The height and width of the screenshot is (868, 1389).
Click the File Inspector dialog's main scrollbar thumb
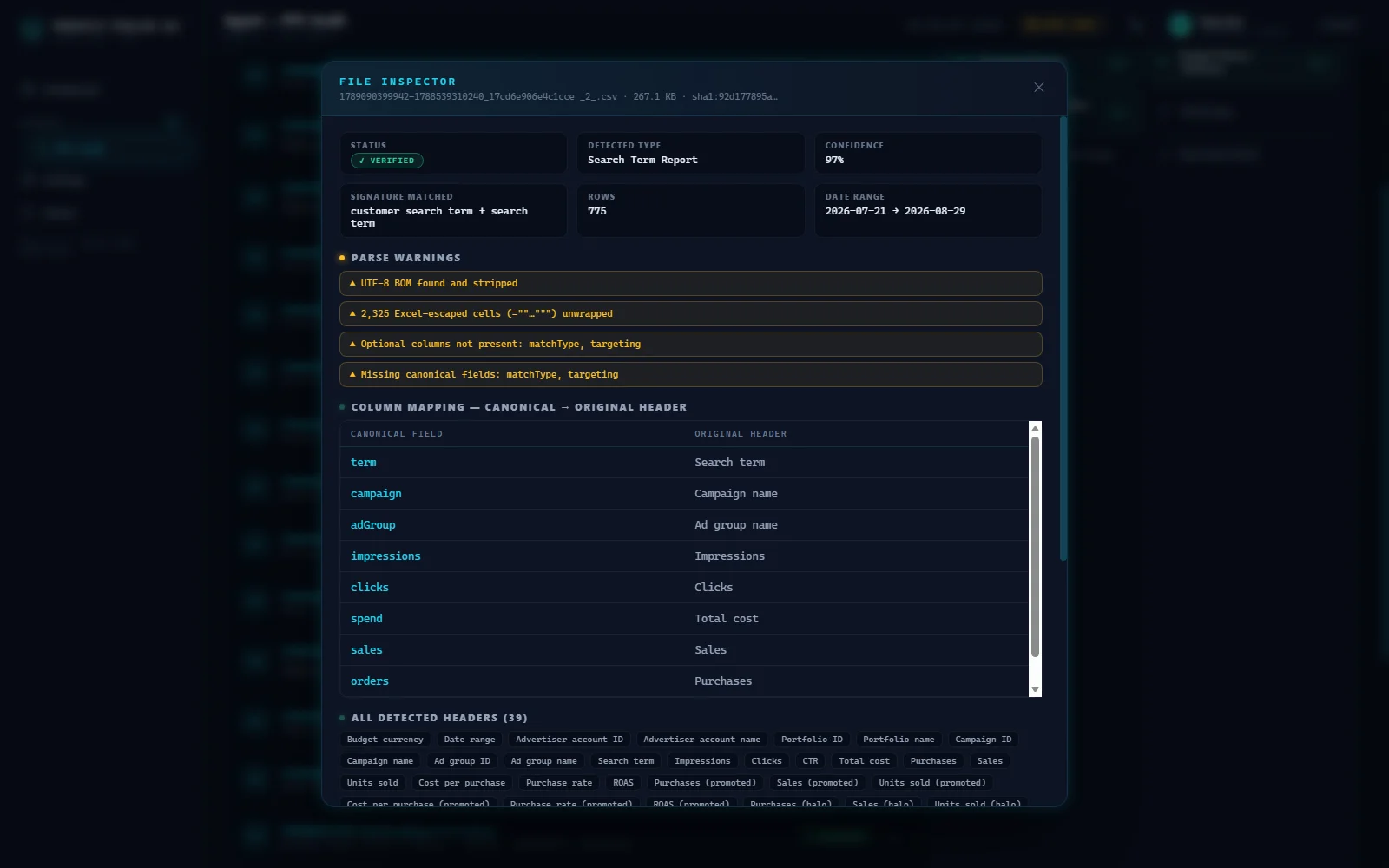pos(1063,339)
